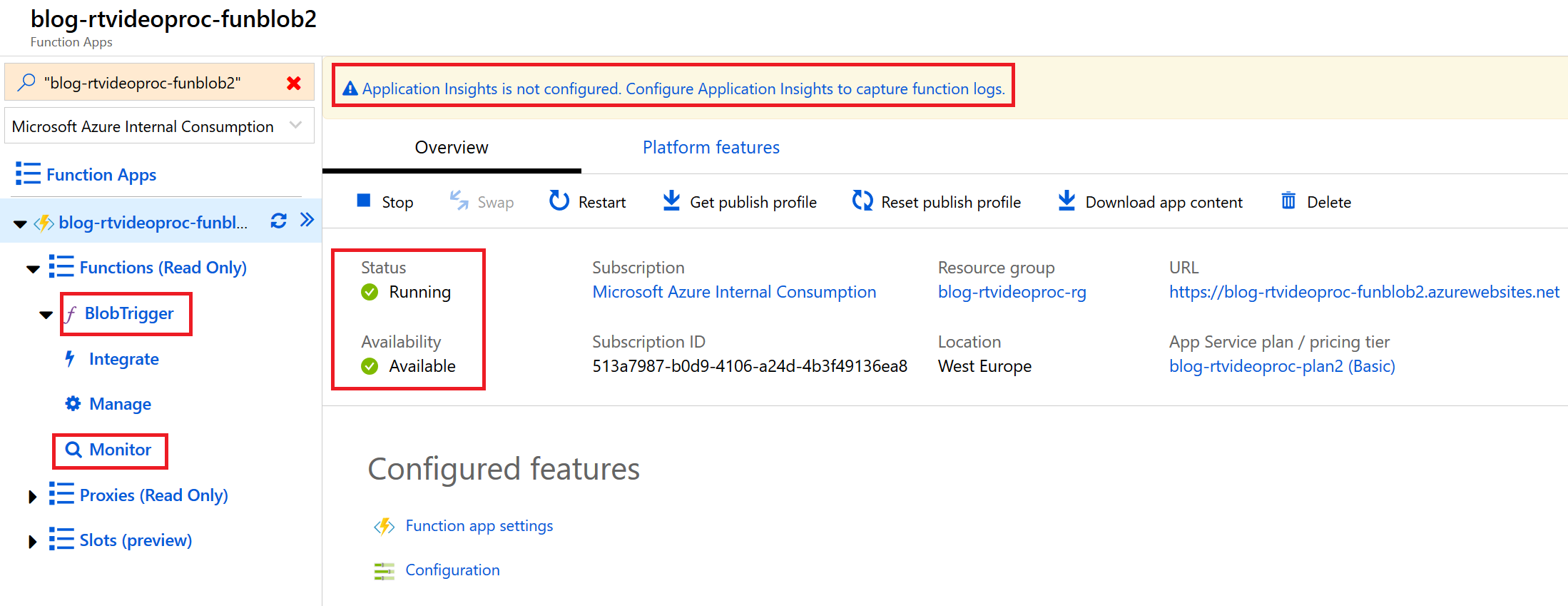The image size is (1568, 606).
Task: Click the Stop square icon
Action: (x=364, y=201)
